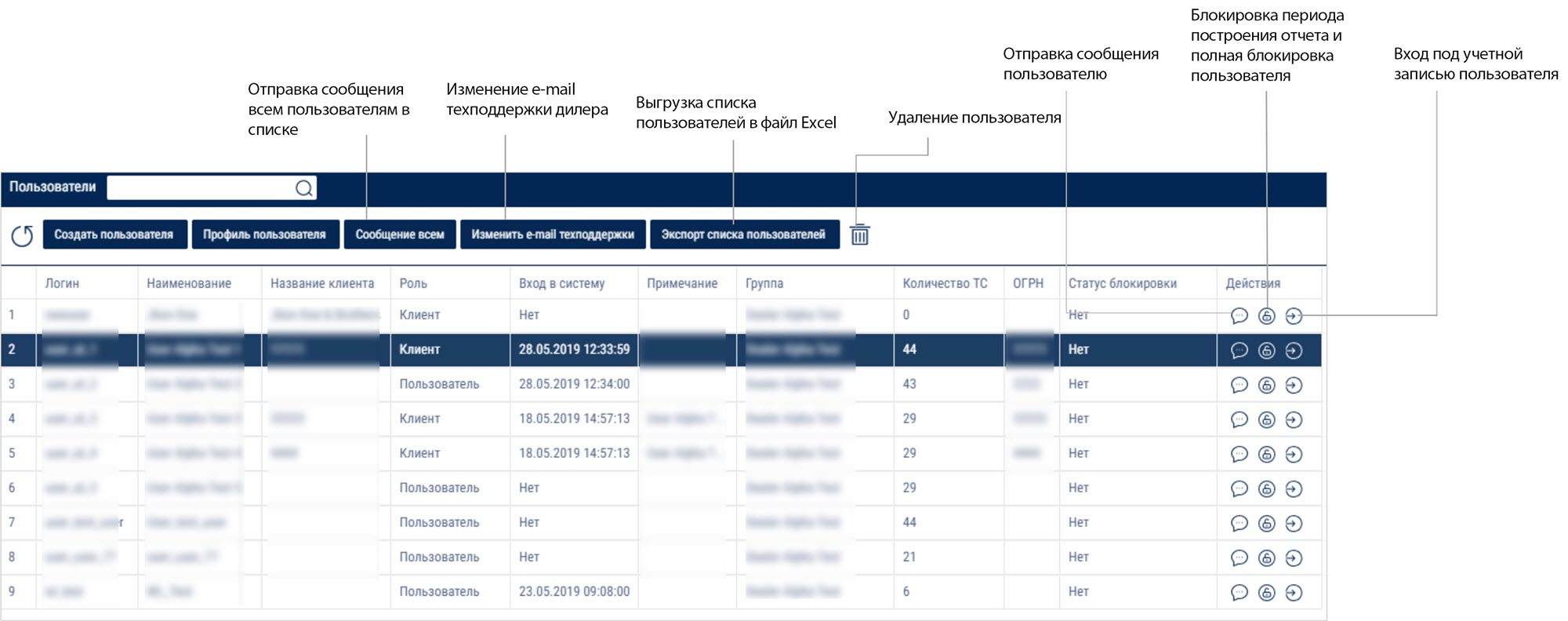1568x621 pixels.
Task: Click lock icon in row 6
Action: click(1266, 488)
